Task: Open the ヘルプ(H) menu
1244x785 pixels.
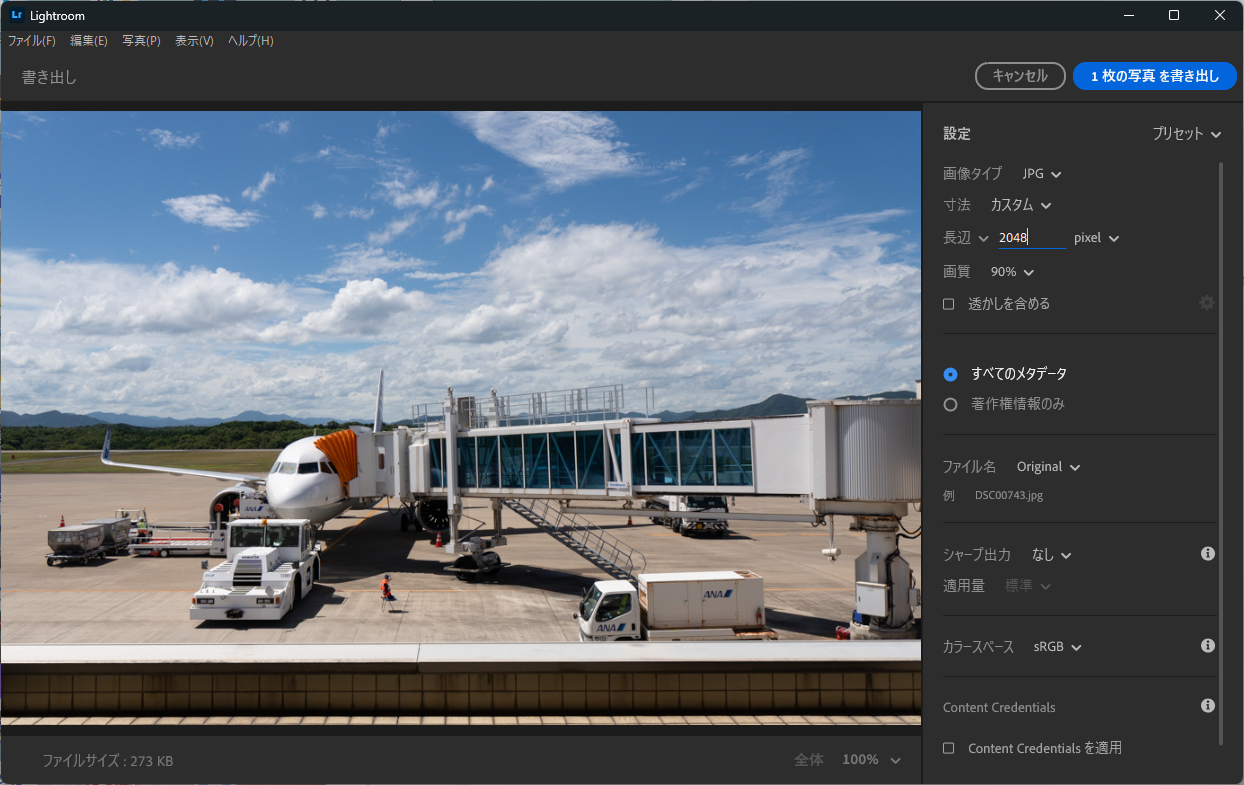Action: tap(250, 41)
